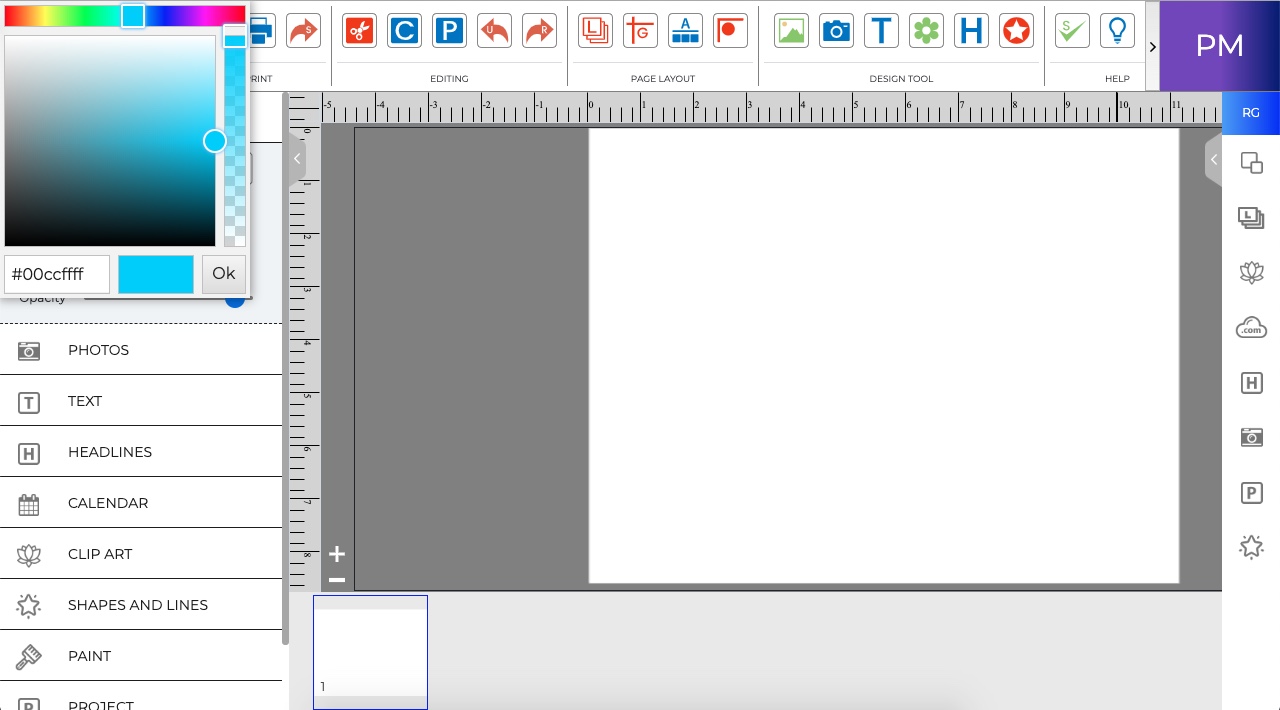Expand the arrow next to PM logo
Screen dimensions: 1280x710
(1152, 46)
